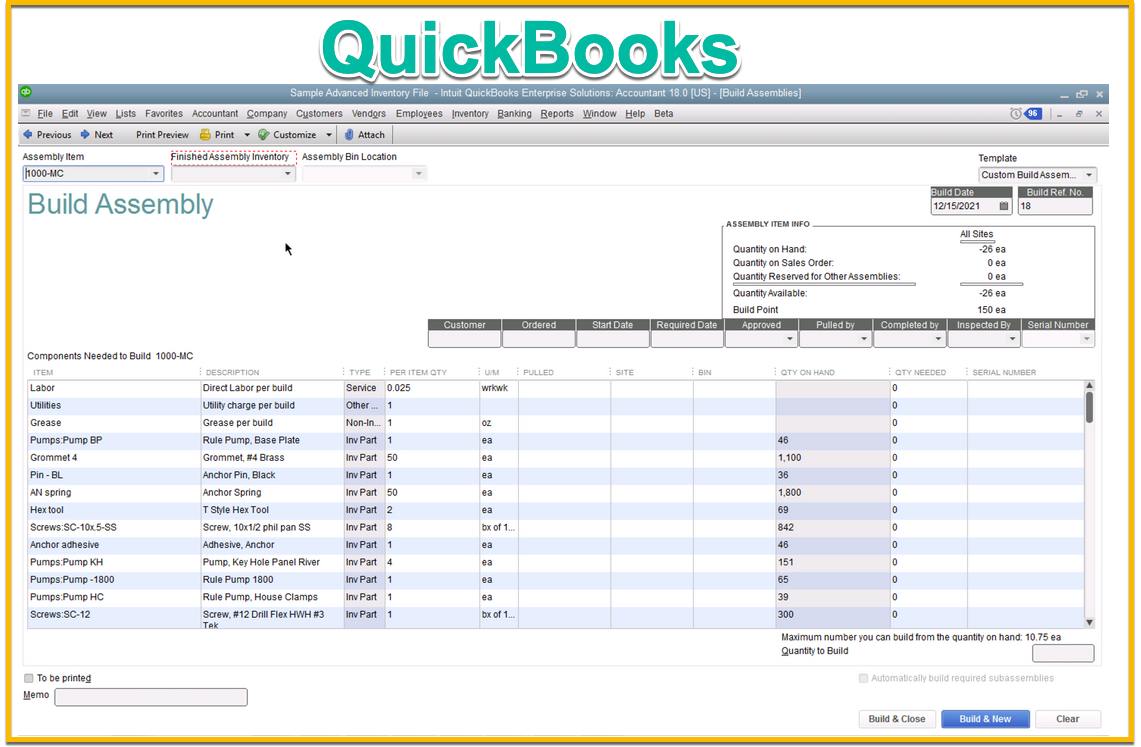Click the Memo input field
Viewport: 1141px width, 747px height.
151,697
